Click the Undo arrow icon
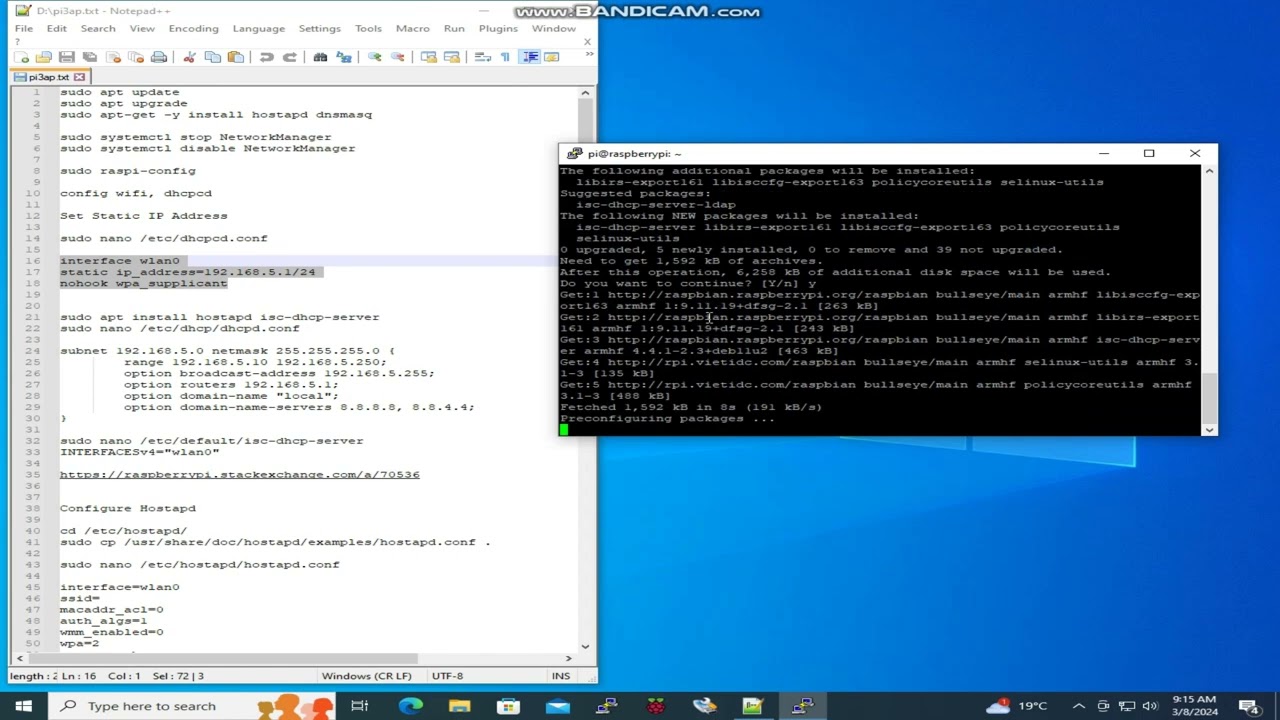 pos(267,57)
